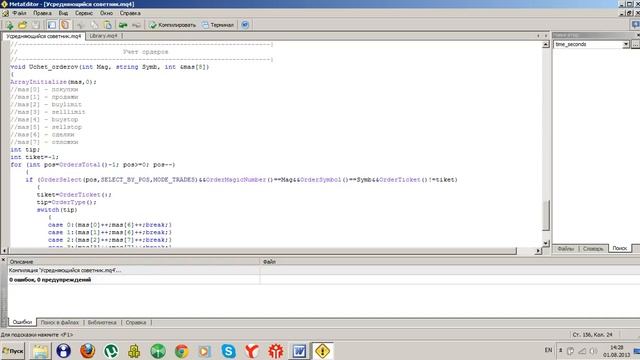Viewport: 640px width, 360px height.
Task: Click the horizontal scroll left arrow
Action: point(4,251)
